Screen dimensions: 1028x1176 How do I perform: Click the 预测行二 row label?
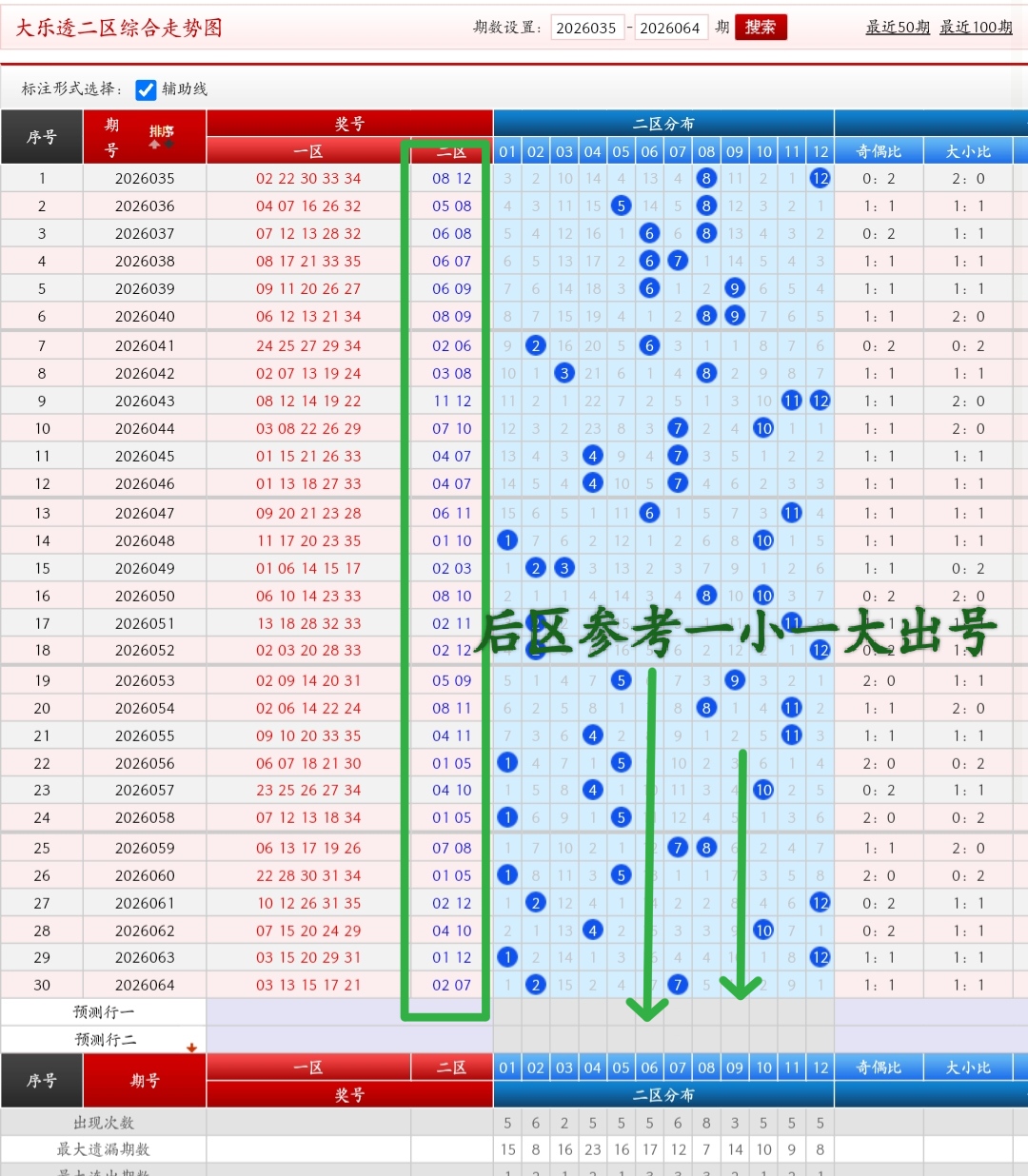pyautogui.click(x=106, y=1040)
